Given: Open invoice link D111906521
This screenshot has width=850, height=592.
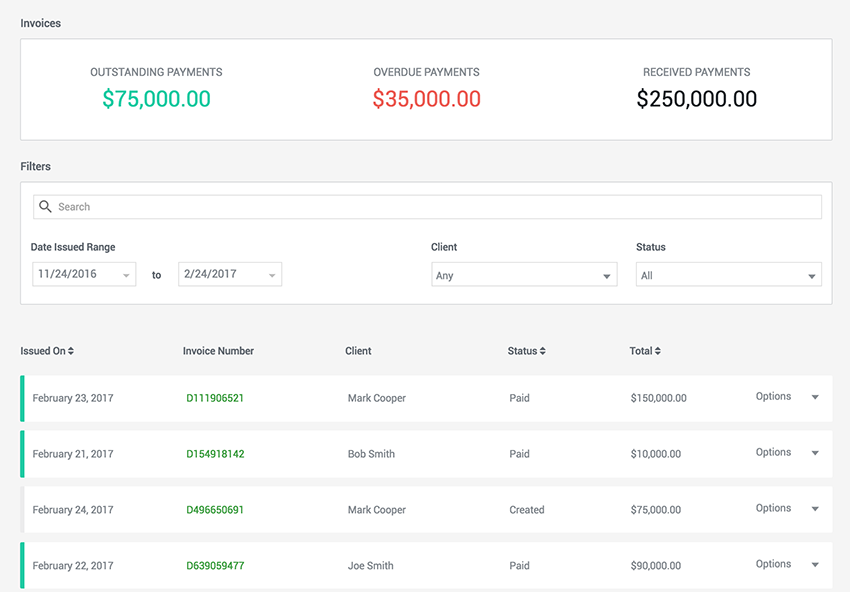Looking at the screenshot, I should click(x=215, y=398).
